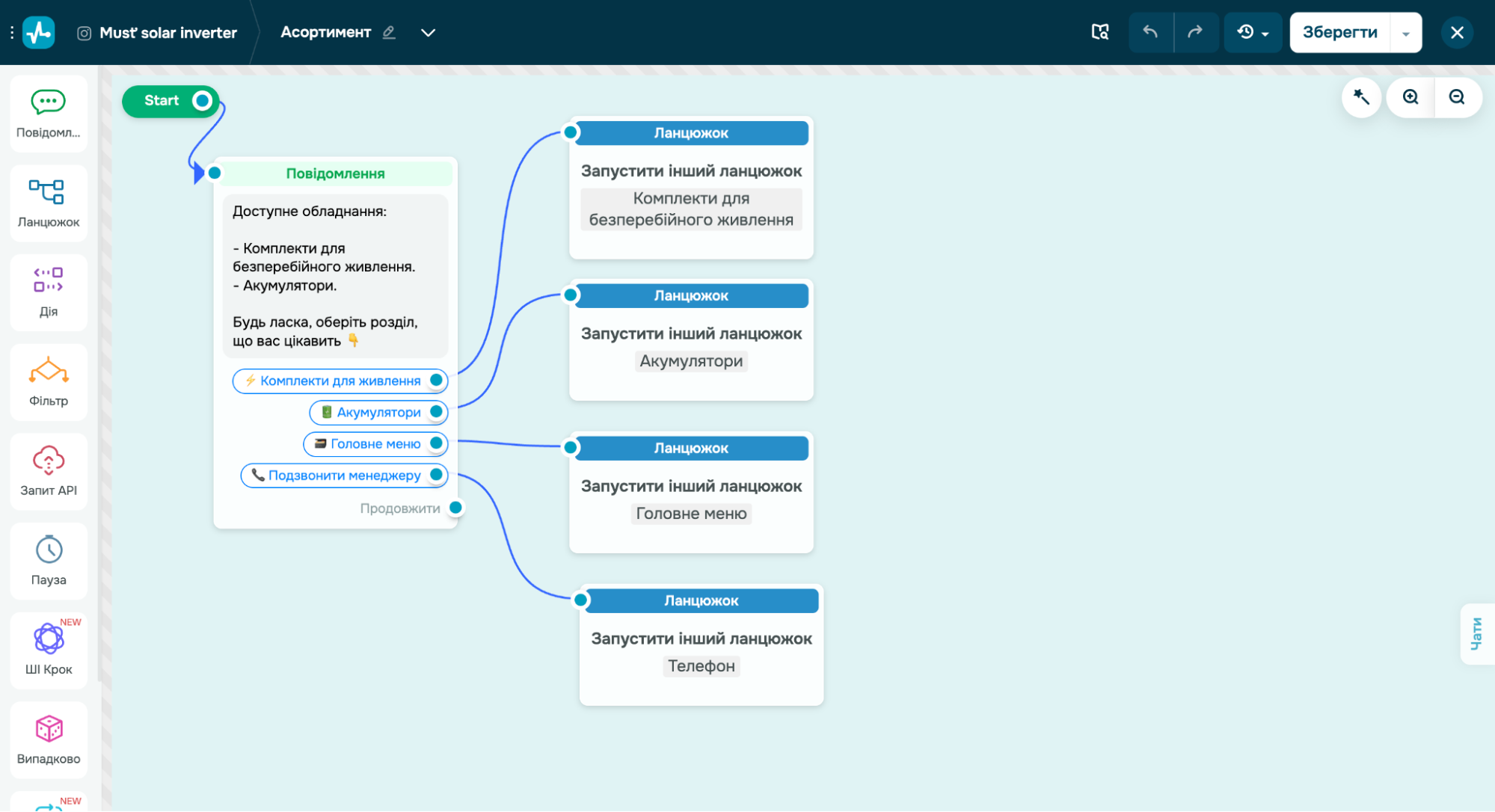The image size is (1495, 812).
Task: Expand the Асортимент flow dropdown chevron
Action: click(x=428, y=32)
